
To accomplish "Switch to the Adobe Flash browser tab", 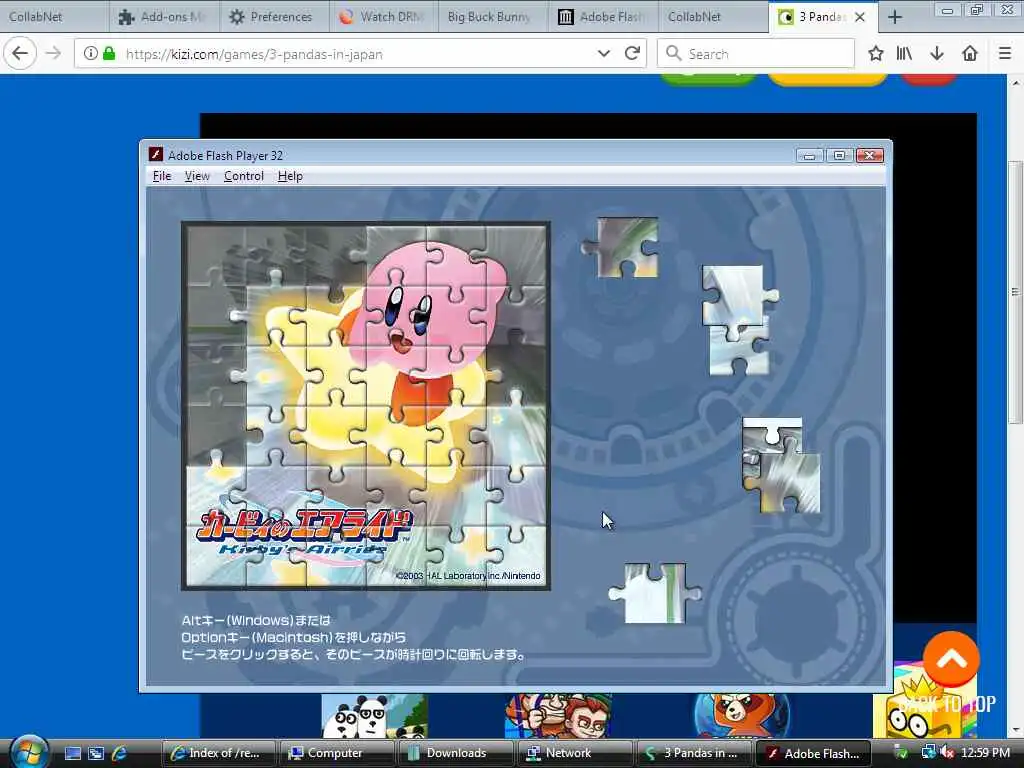I will pyautogui.click(x=603, y=16).
